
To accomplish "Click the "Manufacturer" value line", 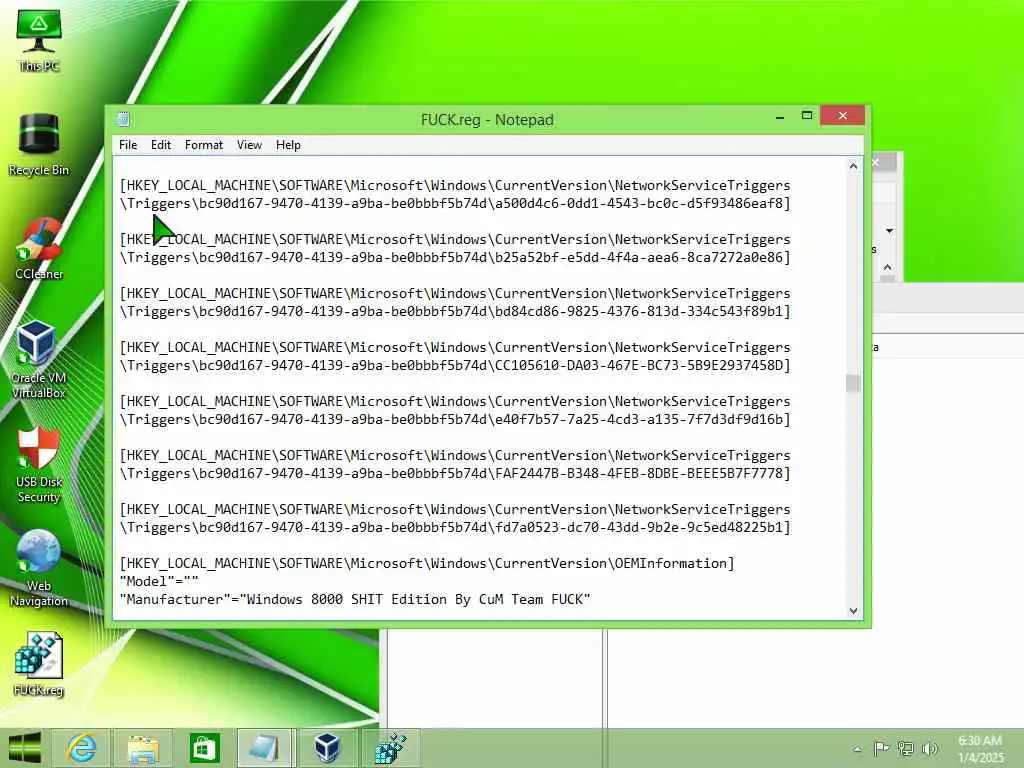I will (x=355, y=599).
